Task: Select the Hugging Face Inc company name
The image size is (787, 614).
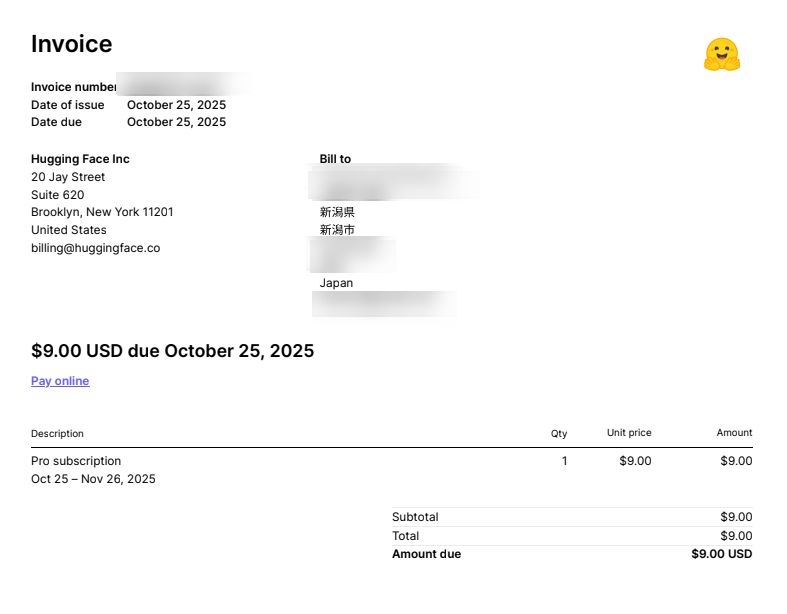Action: (80, 159)
